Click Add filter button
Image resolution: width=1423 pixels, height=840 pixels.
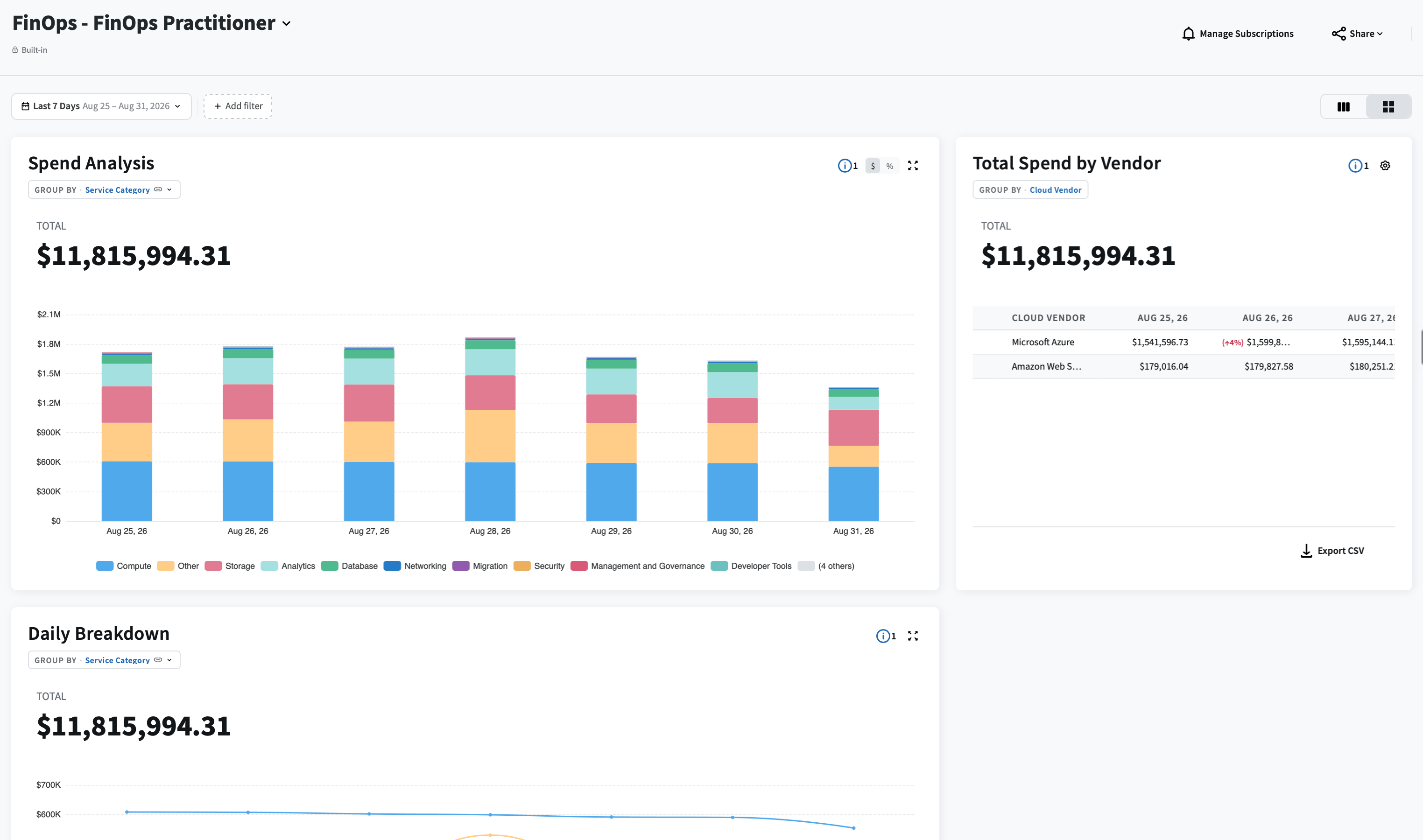coord(238,106)
